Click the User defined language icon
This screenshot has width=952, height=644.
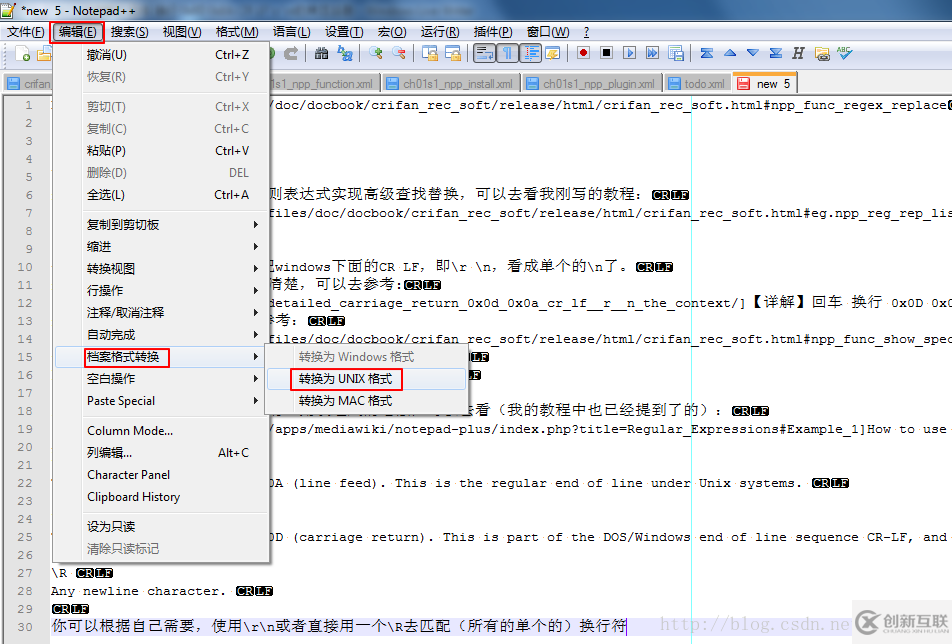[x=553, y=53]
